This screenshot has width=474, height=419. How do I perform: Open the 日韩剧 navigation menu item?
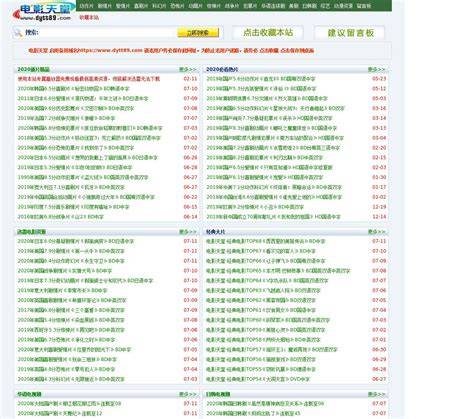tap(309, 6)
